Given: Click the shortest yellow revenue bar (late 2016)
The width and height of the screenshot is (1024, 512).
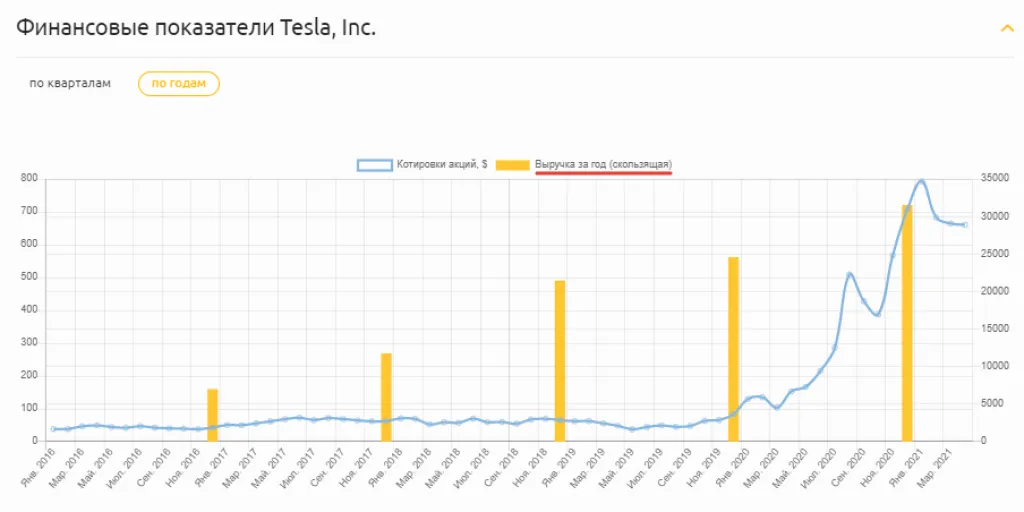Looking at the screenshot, I should (212, 414).
